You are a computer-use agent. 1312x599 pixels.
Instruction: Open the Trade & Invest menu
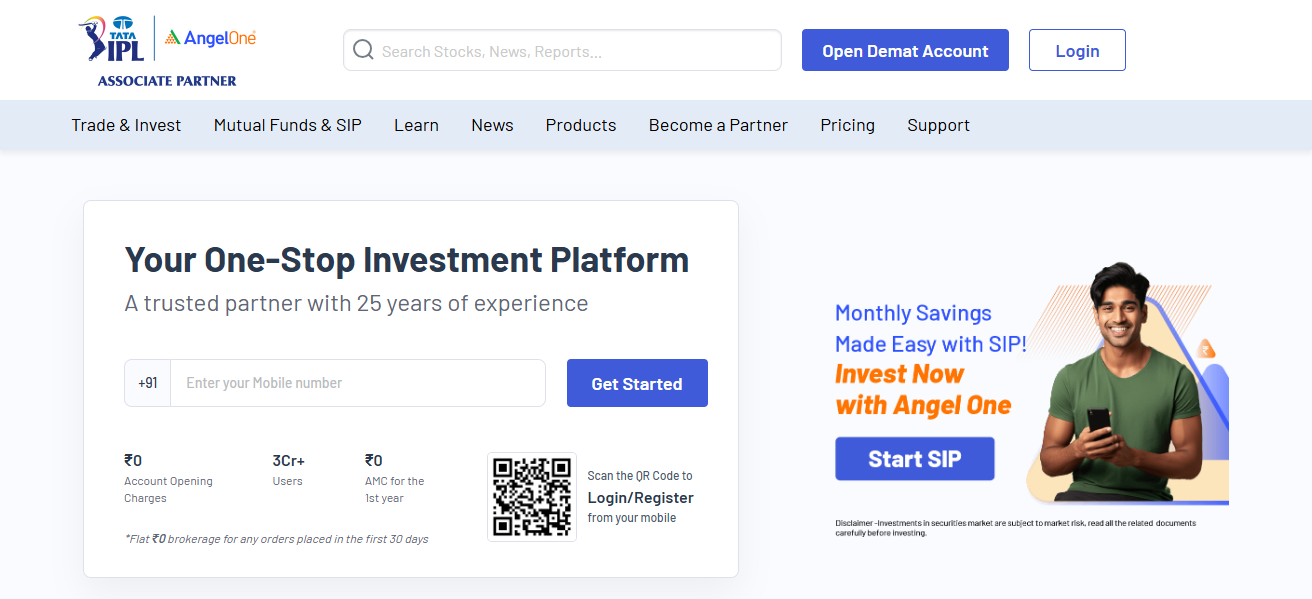pos(126,125)
